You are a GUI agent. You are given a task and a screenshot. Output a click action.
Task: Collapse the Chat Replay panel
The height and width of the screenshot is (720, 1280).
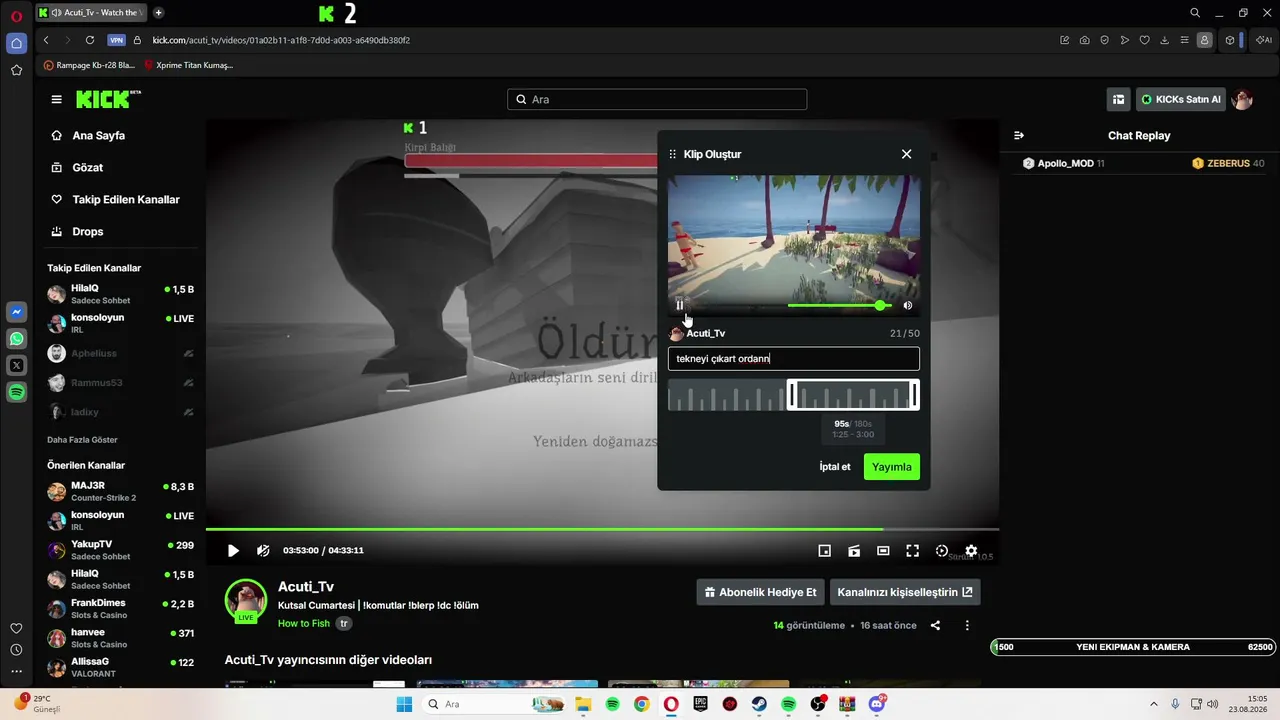click(1019, 135)
